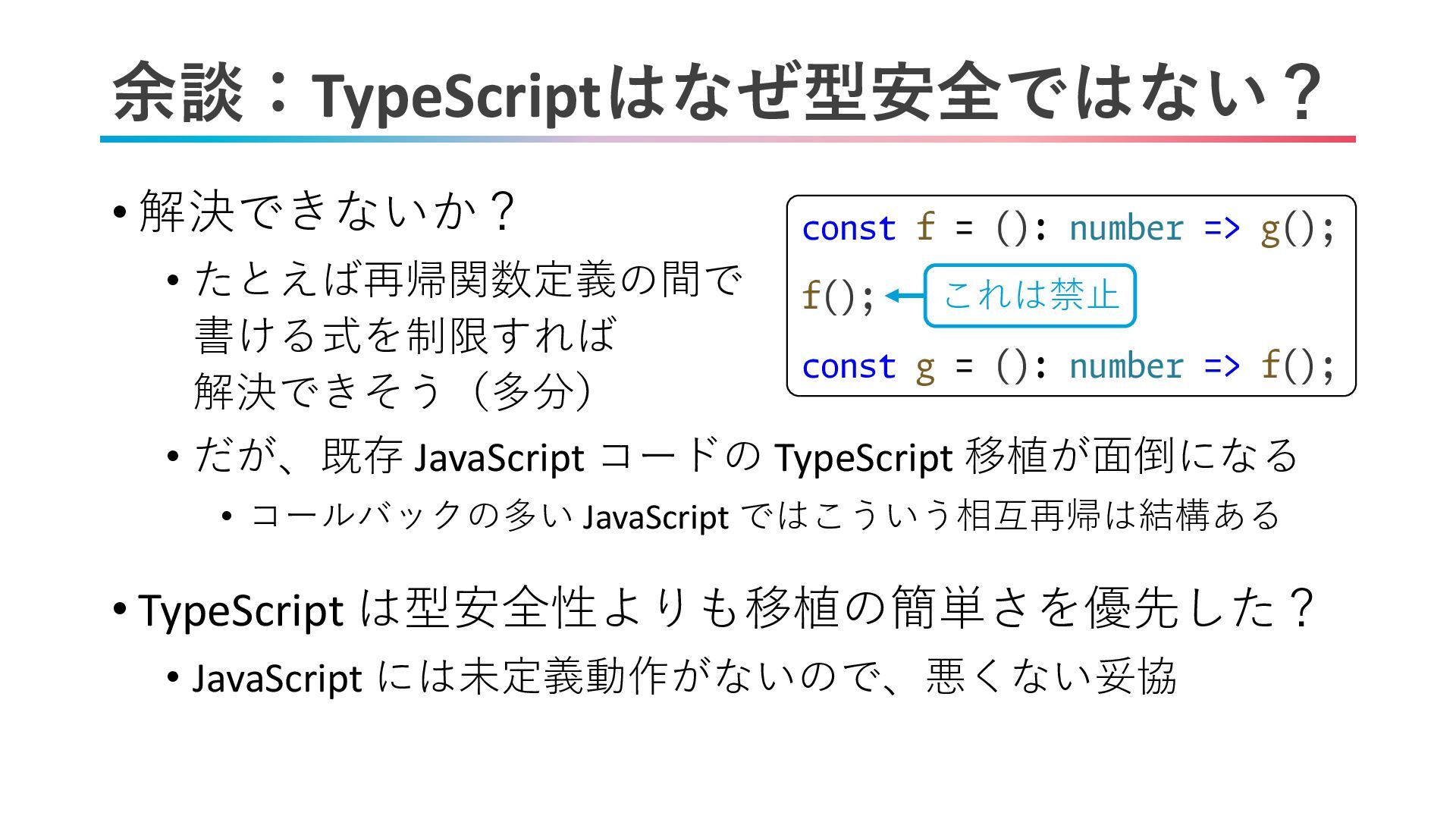Click the 'number' type in first code line
The width and height of the screenshot is (1456, 819).
point(1125,228)
